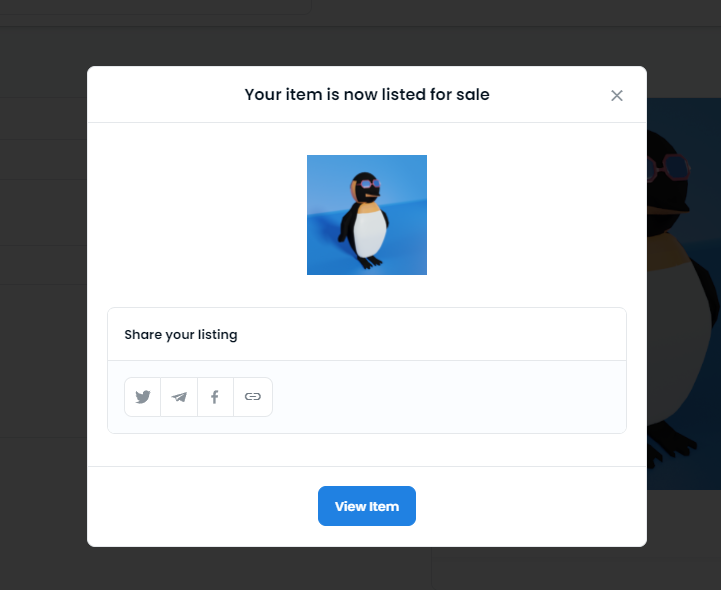Share the listing on Facebook
Viewport: 721px width, 590px height.
[215, 397]
